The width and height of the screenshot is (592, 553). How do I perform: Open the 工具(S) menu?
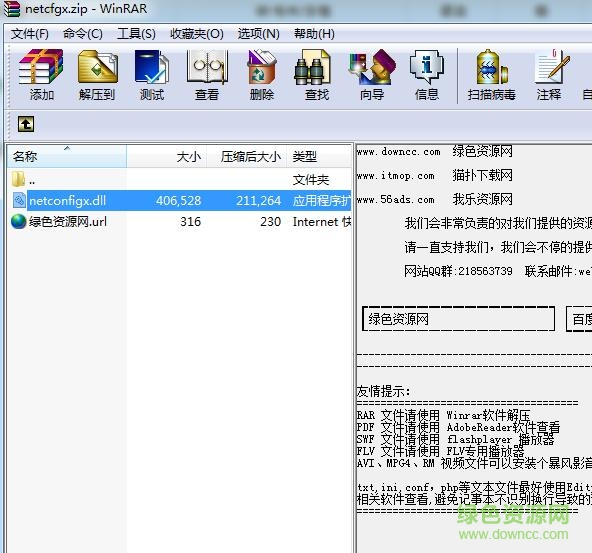pyautogui.click(x=136, y=34)
